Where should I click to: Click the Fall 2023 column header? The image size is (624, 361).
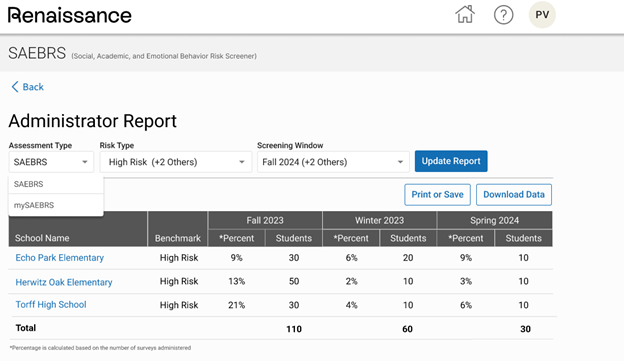click(265, 220)
